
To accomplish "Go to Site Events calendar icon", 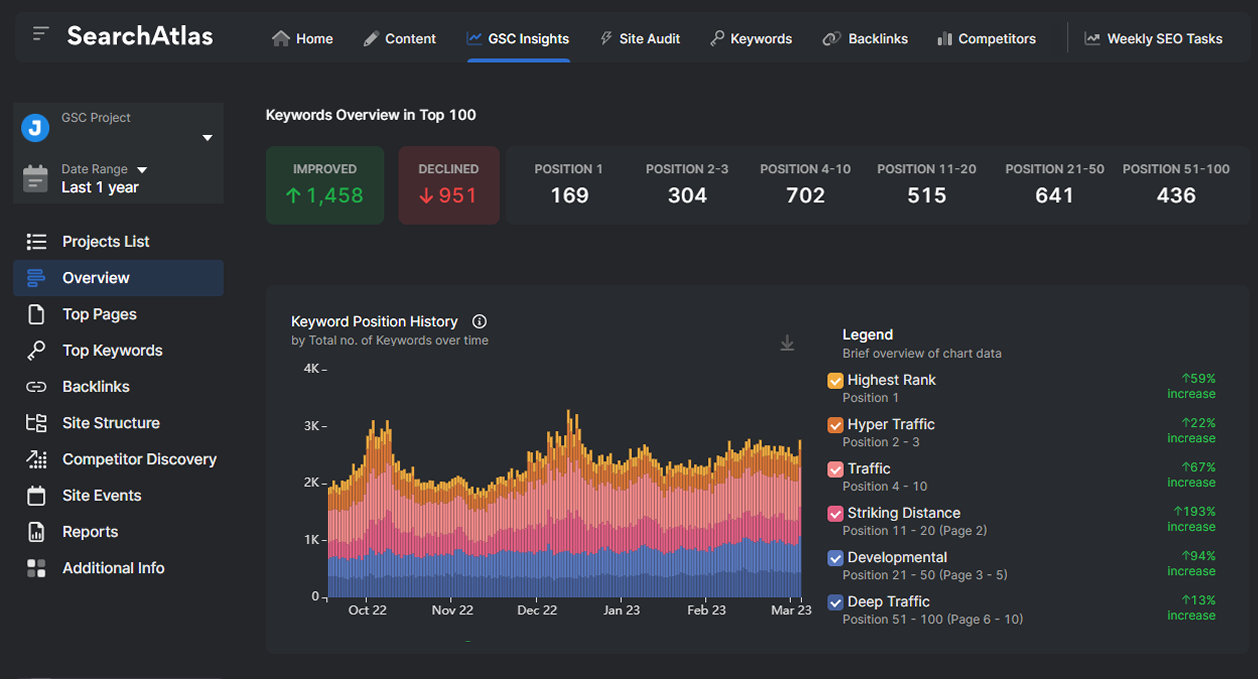I will [36, 496].
